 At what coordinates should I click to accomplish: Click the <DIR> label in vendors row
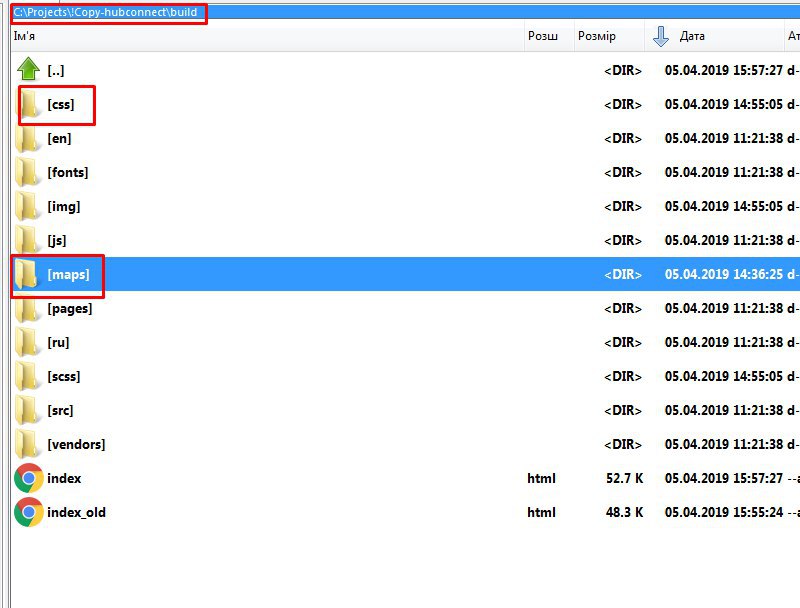coord(623,445)
